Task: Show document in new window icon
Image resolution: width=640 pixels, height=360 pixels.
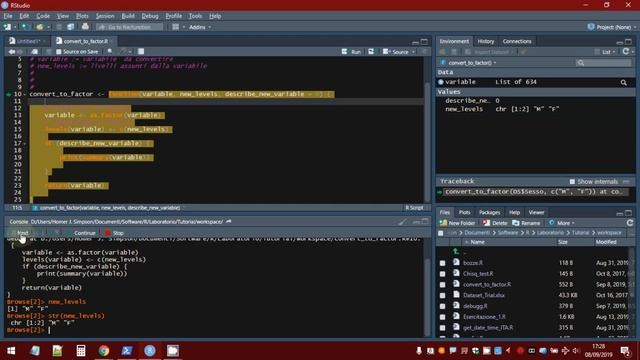Action: point(35,52)
